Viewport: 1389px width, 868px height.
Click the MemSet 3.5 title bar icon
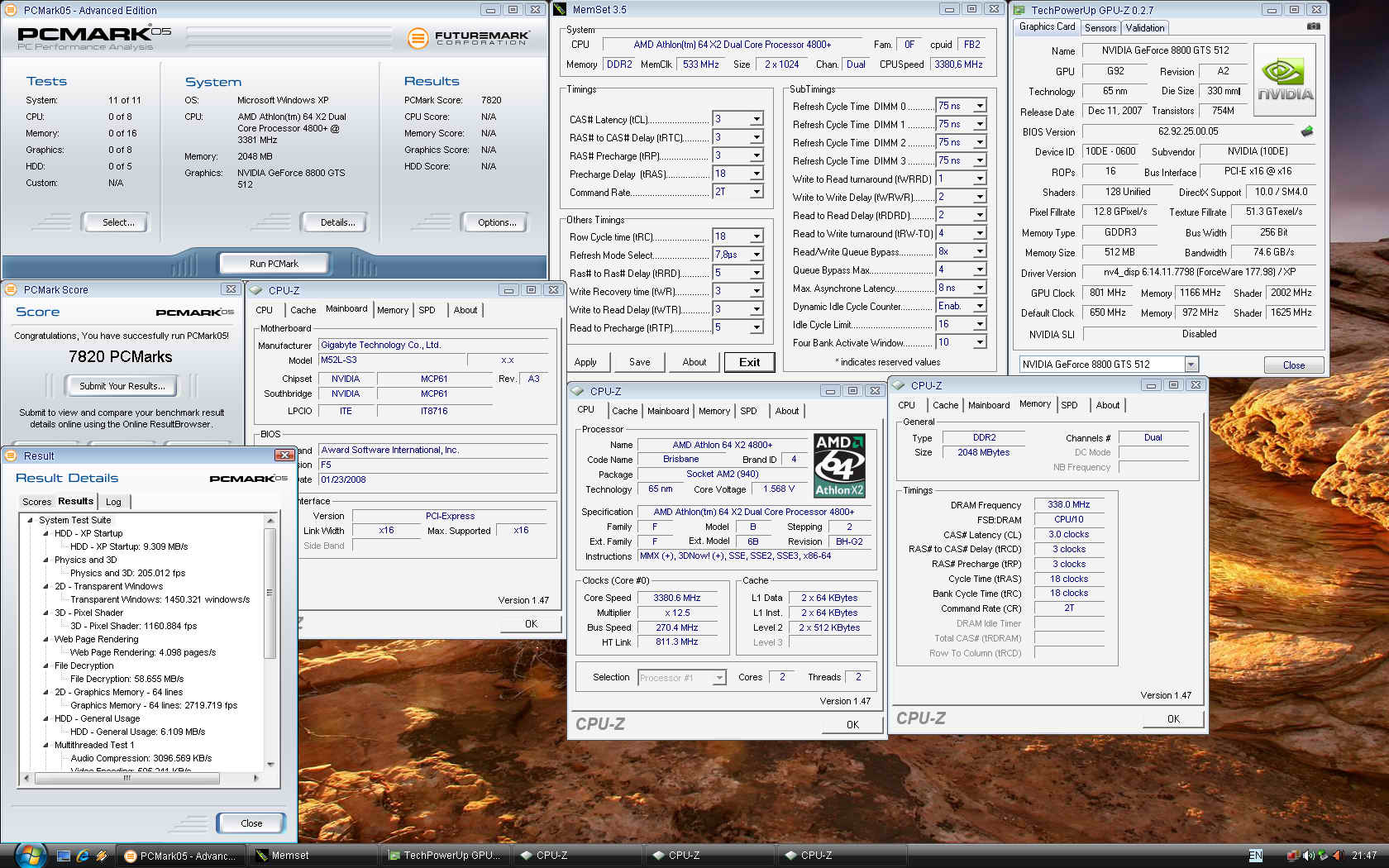(x=560, y=9)
